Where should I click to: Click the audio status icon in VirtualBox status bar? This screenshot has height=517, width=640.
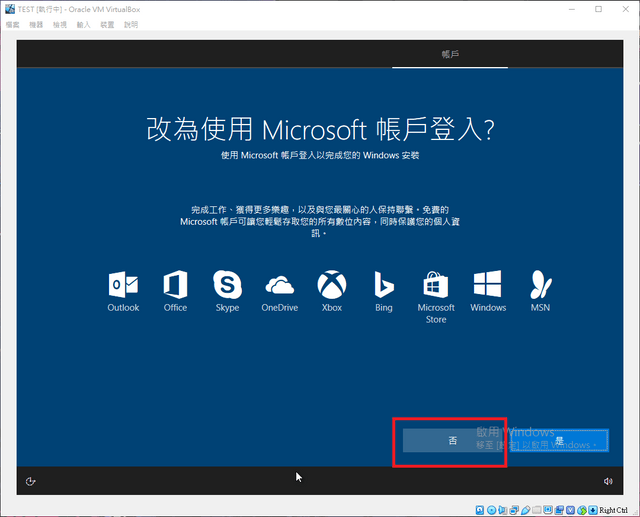pos(502,510)
